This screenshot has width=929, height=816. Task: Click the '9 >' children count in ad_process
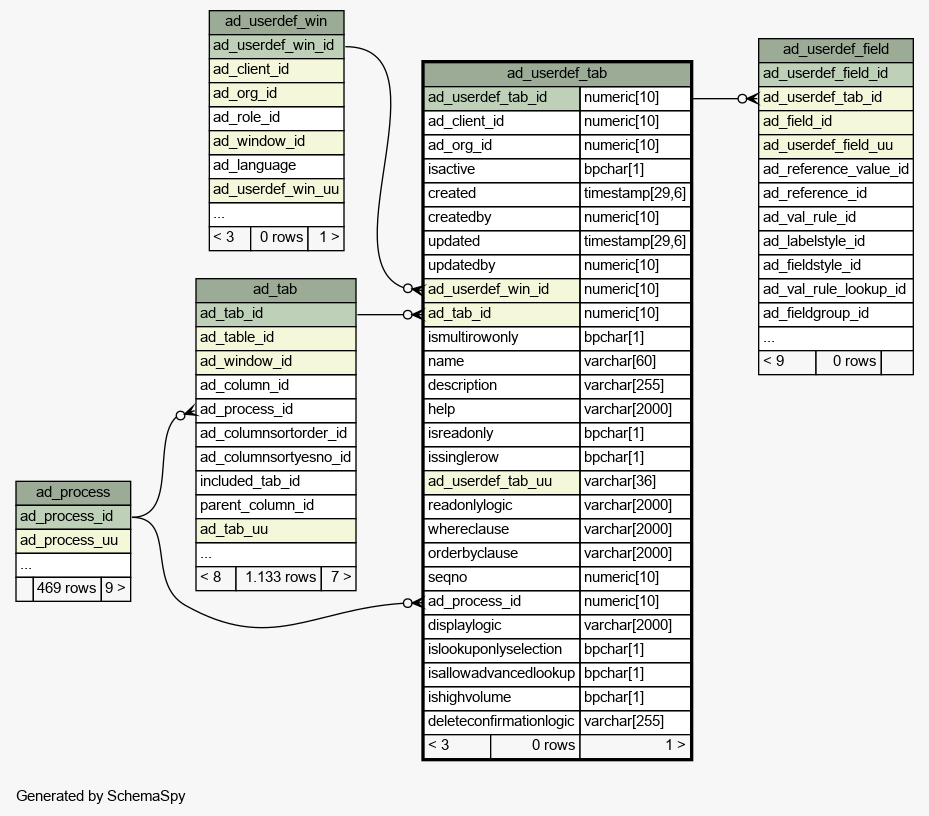coord(115,588)
